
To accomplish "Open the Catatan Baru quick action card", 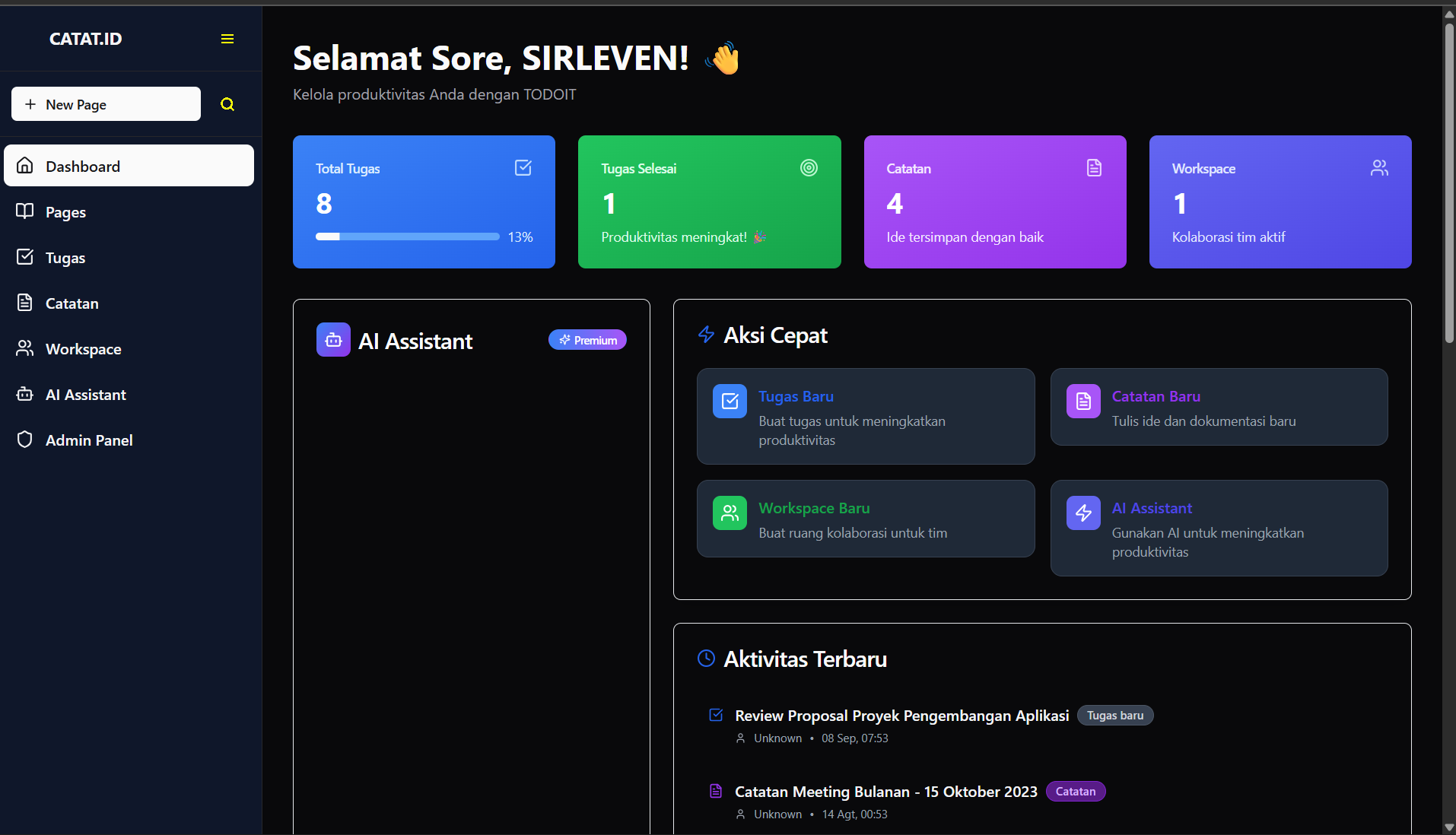I will coord(1219,407).
